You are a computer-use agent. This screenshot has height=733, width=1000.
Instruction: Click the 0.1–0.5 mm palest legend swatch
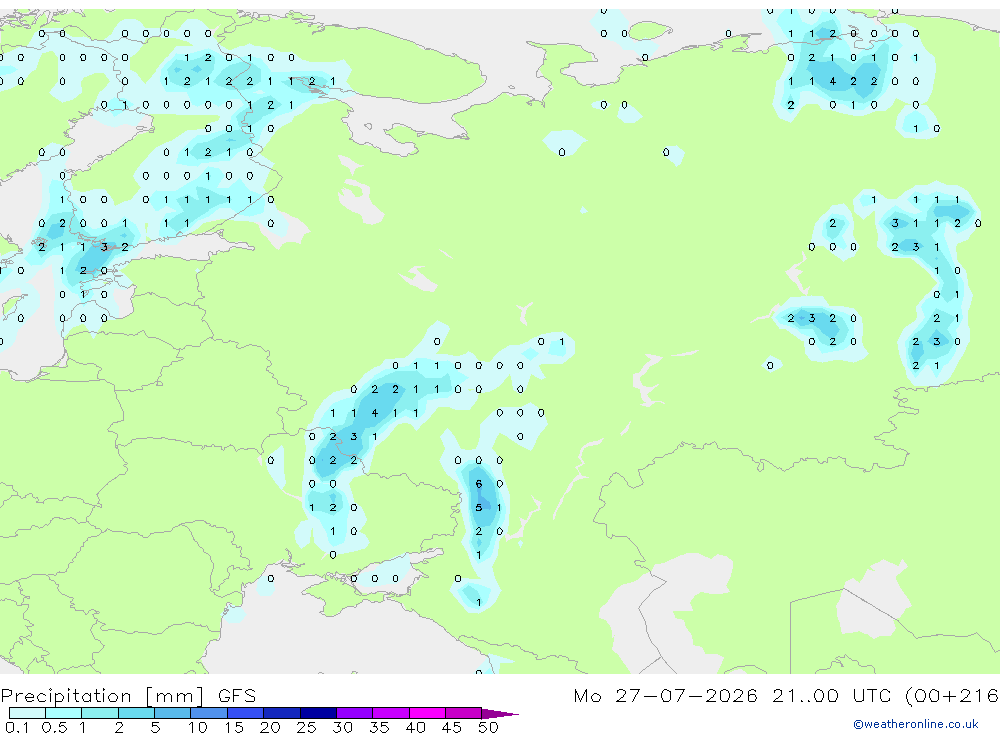coord(27,713)
